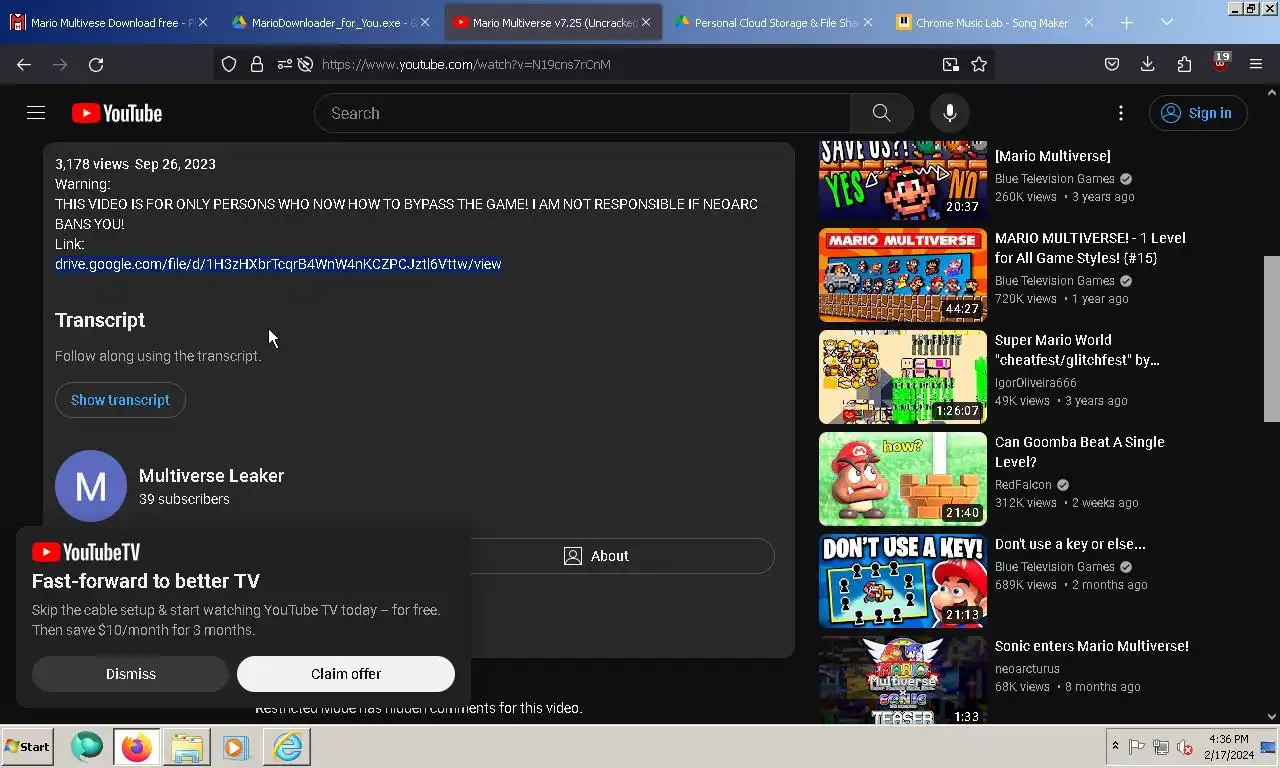The height and width of the screenshot is (768, 1280).
Task: Open Multiverse Leaker channel avatar
Action: point(91,486)
